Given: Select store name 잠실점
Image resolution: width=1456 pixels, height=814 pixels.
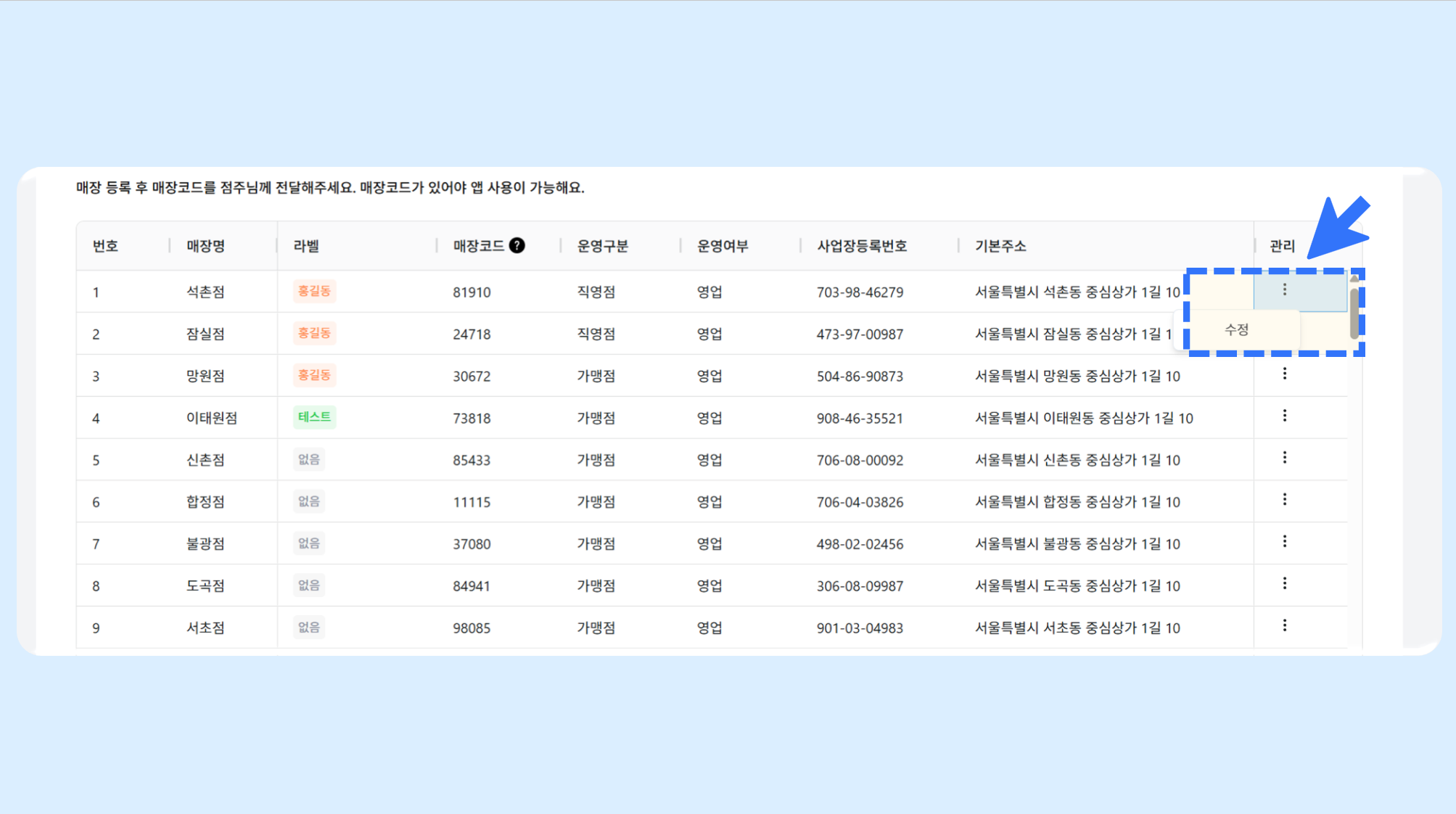Looking at the screenshot, I should coord(205,334).
